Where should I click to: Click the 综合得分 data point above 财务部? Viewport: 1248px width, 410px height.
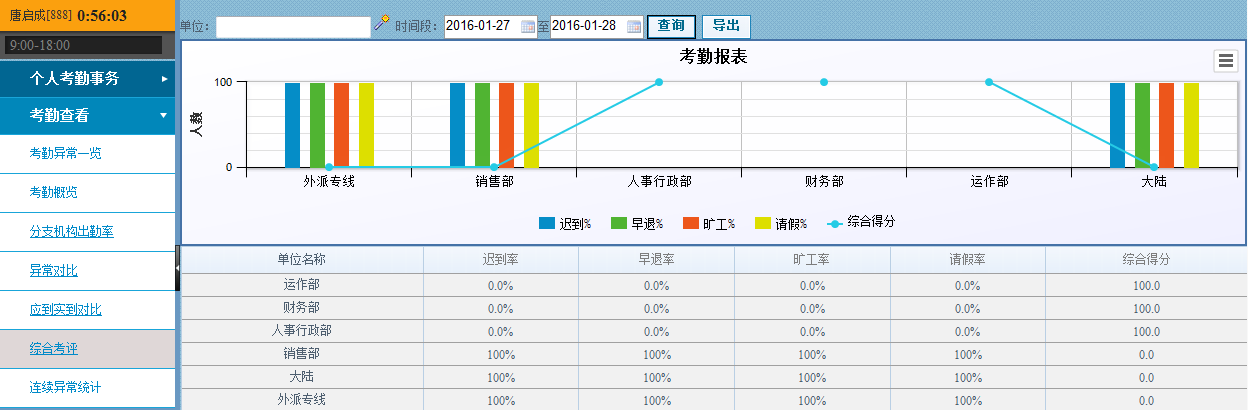824,82
